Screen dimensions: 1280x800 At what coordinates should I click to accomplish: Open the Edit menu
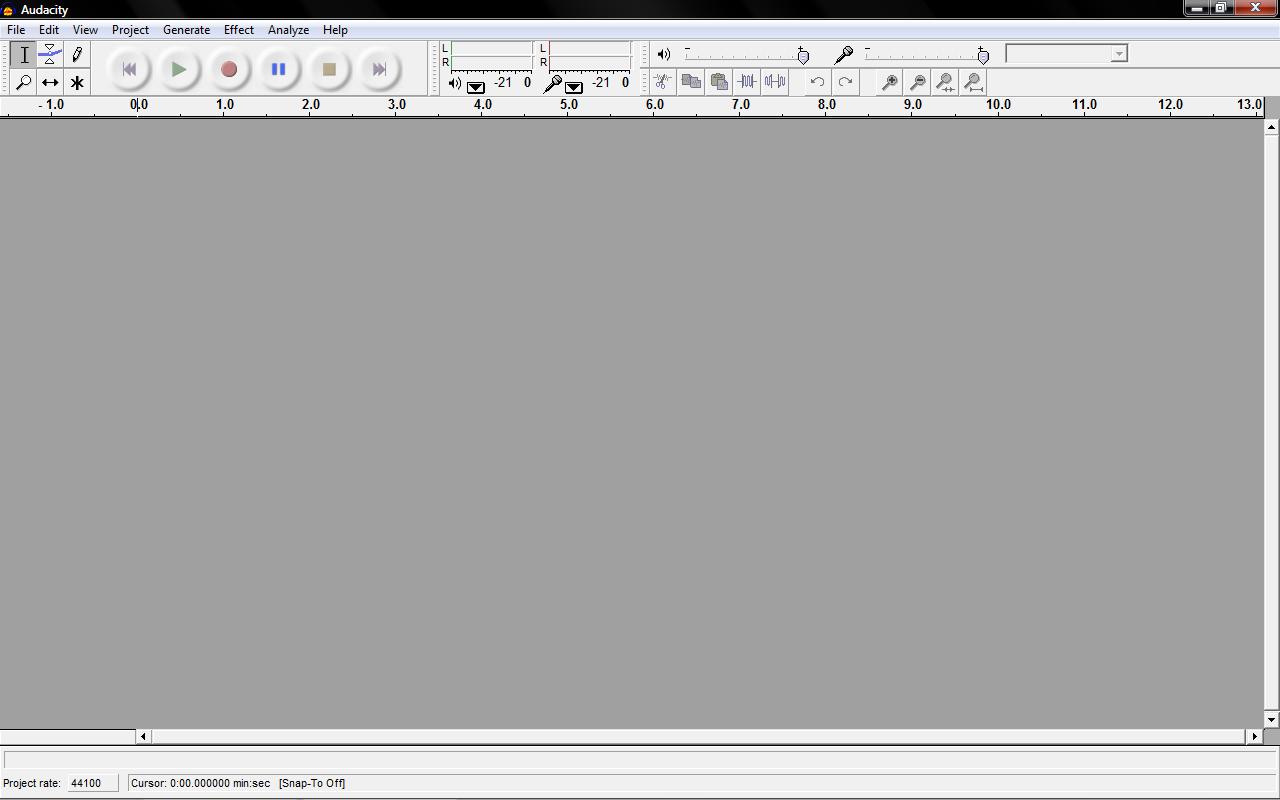48,30
